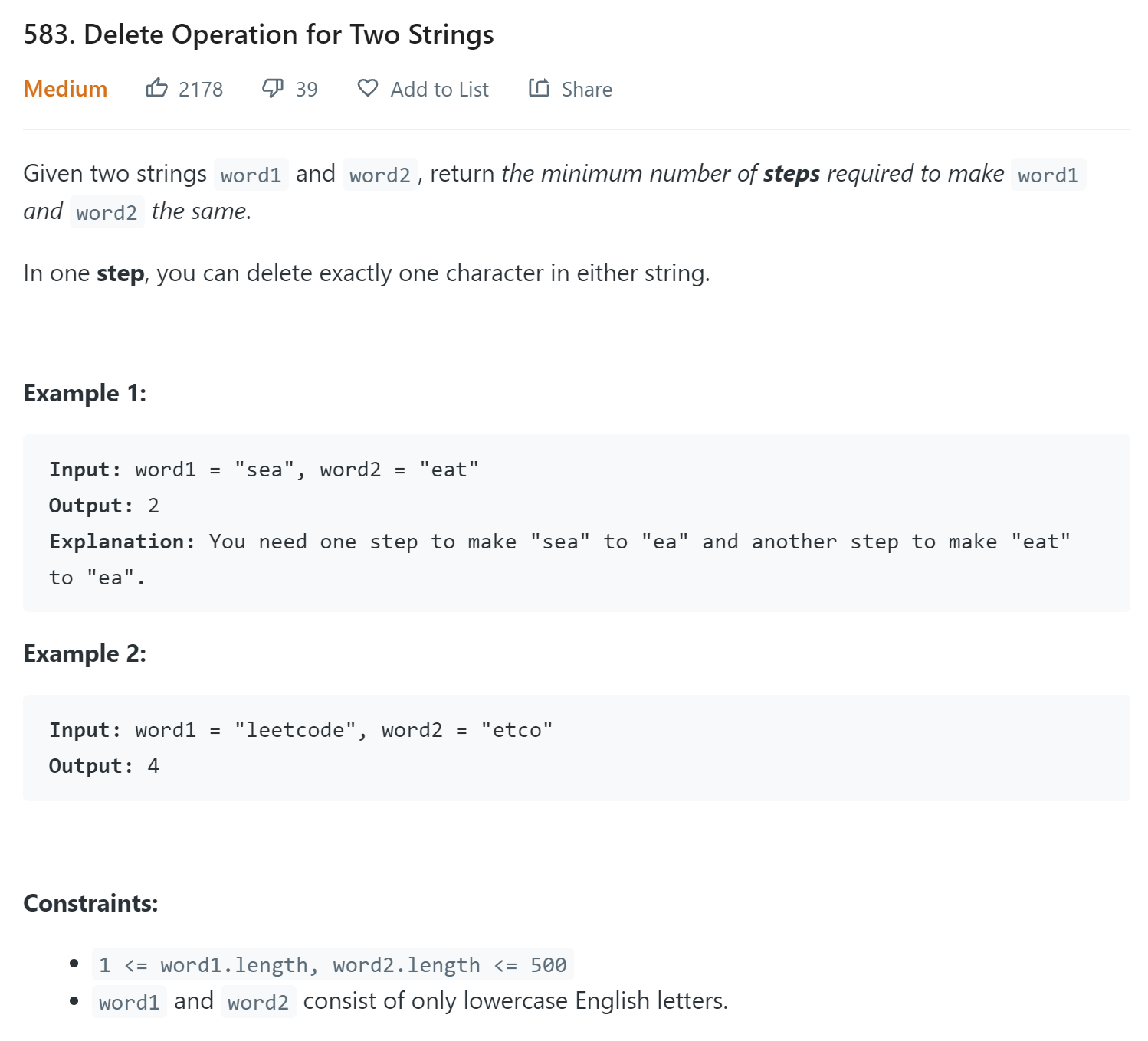The width and height of the screenshot is (1148, 1041).
Task: Open the Add to List text link
Action: 439,90
